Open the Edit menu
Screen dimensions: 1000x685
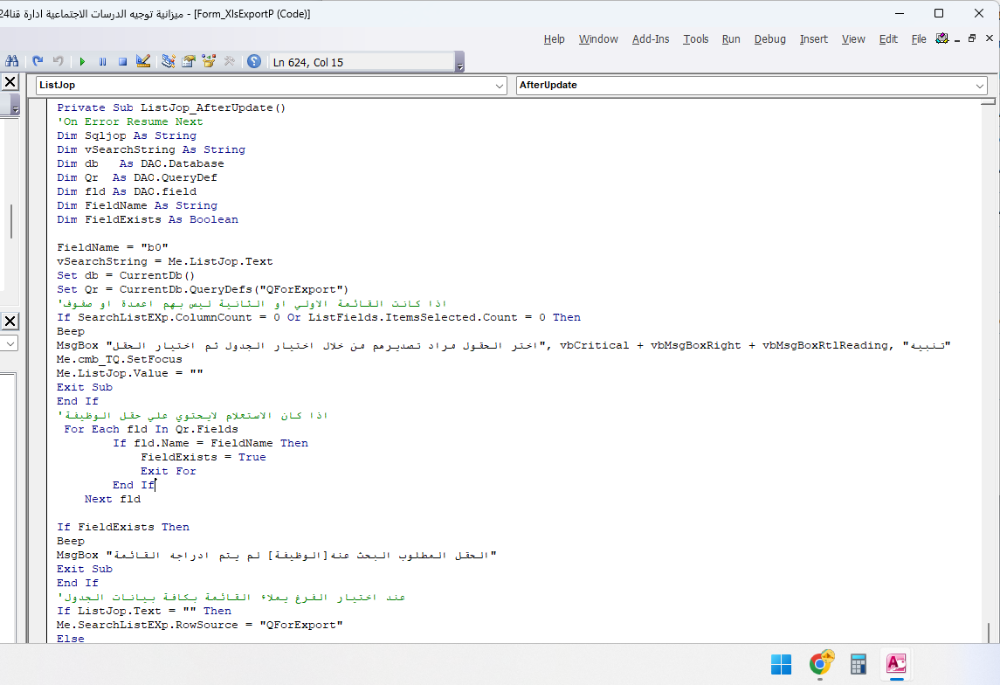888,39
